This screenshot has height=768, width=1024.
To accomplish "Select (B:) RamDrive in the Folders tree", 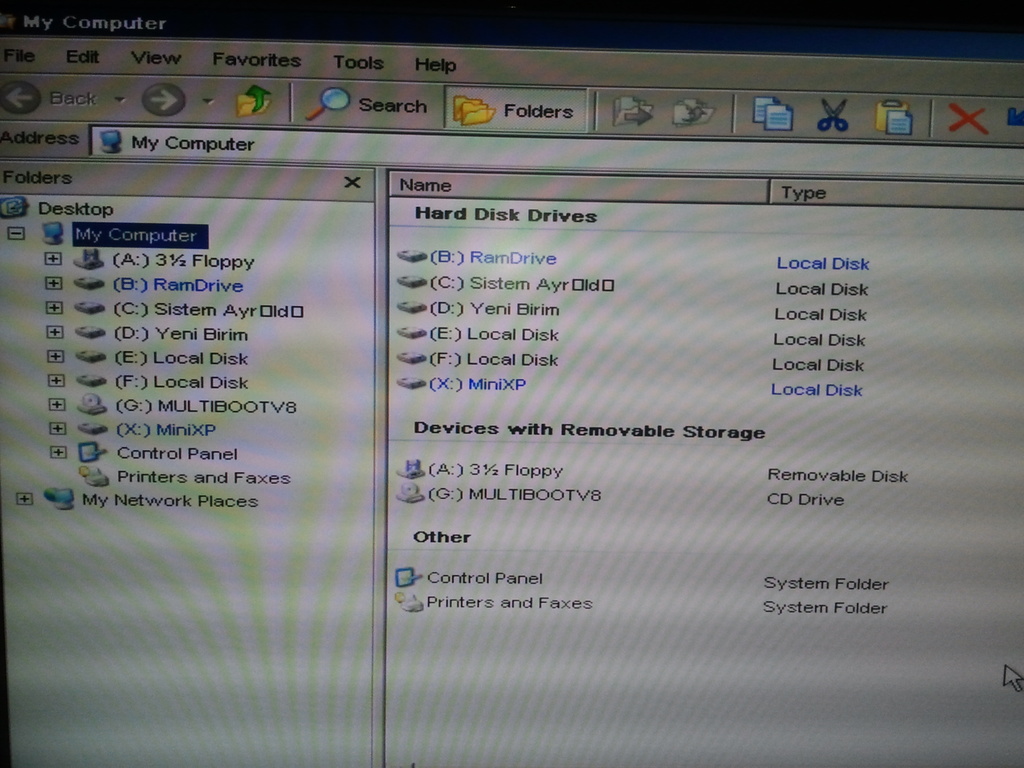I will click(178, 285).
